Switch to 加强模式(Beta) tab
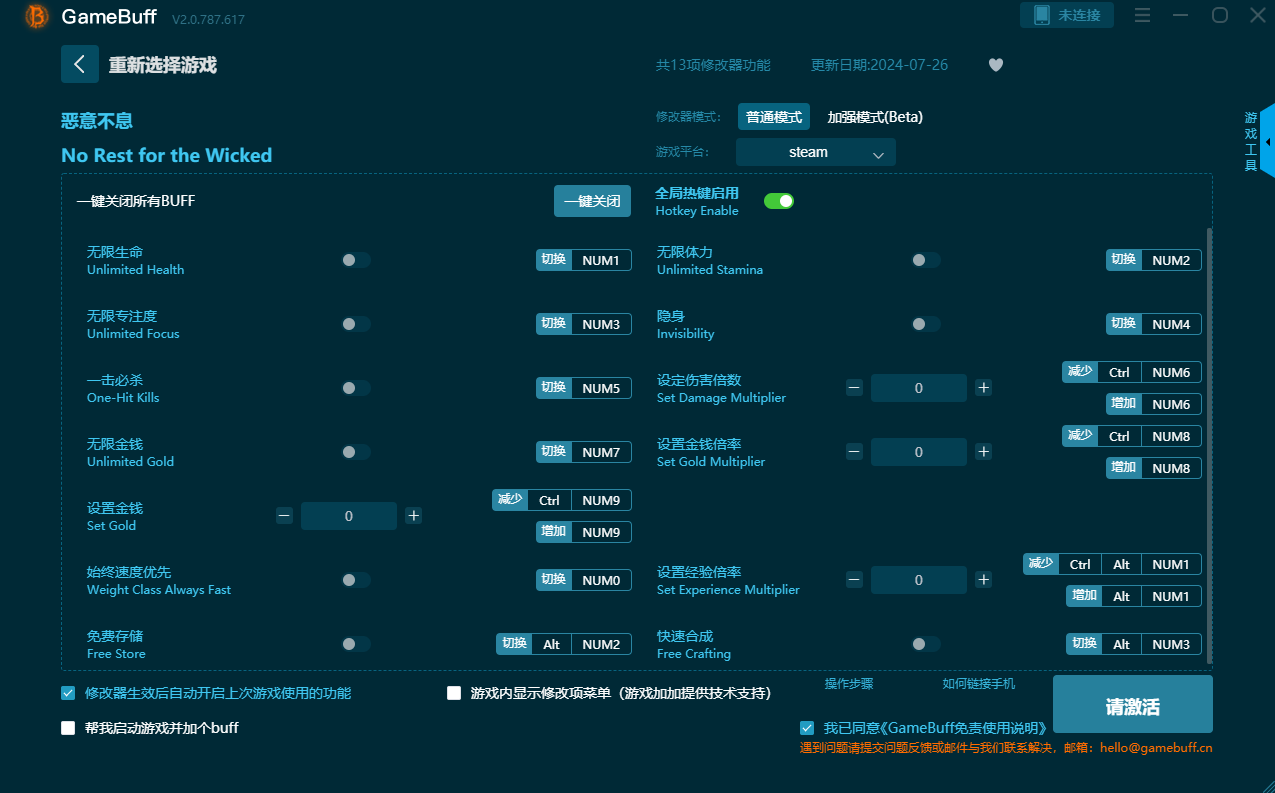The height and width of the screenshot is (793, 1275). pyautogui.click(x=875, y=117)
